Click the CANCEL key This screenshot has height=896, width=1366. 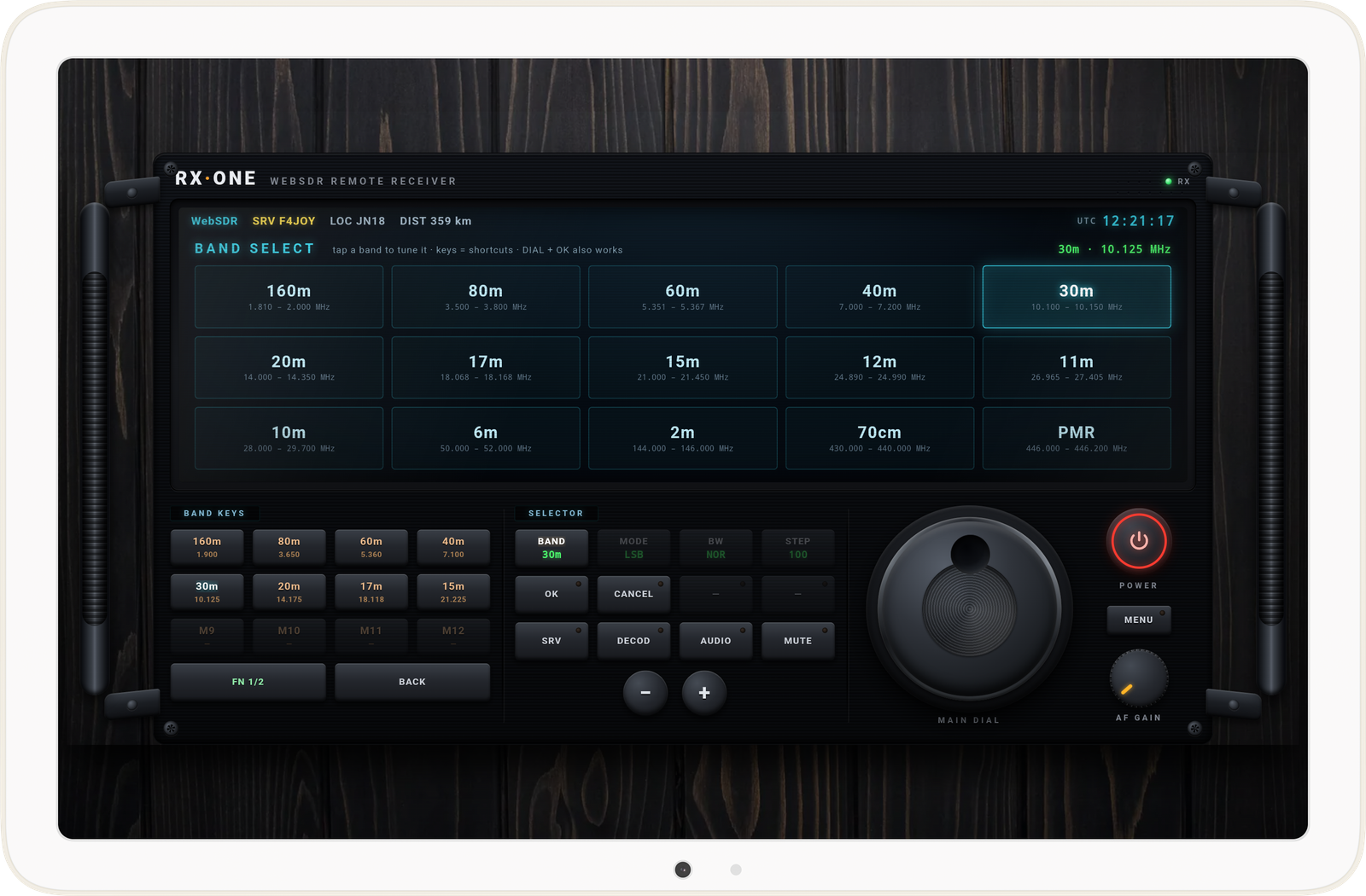pos(633,594)
